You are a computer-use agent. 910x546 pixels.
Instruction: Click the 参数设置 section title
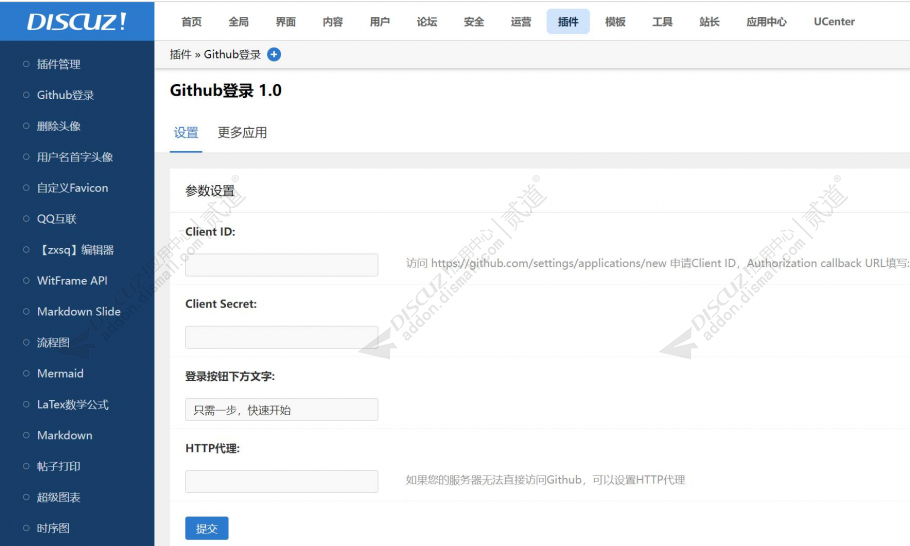210,191
